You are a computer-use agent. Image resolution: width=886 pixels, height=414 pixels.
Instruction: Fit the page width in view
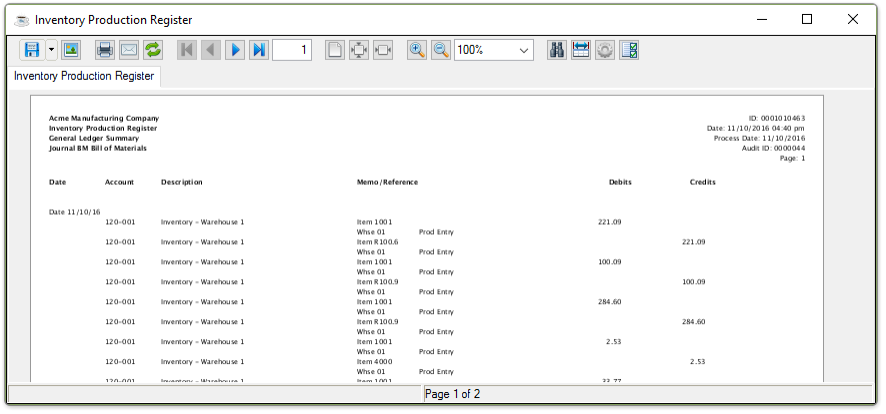[x=383, y=50]
